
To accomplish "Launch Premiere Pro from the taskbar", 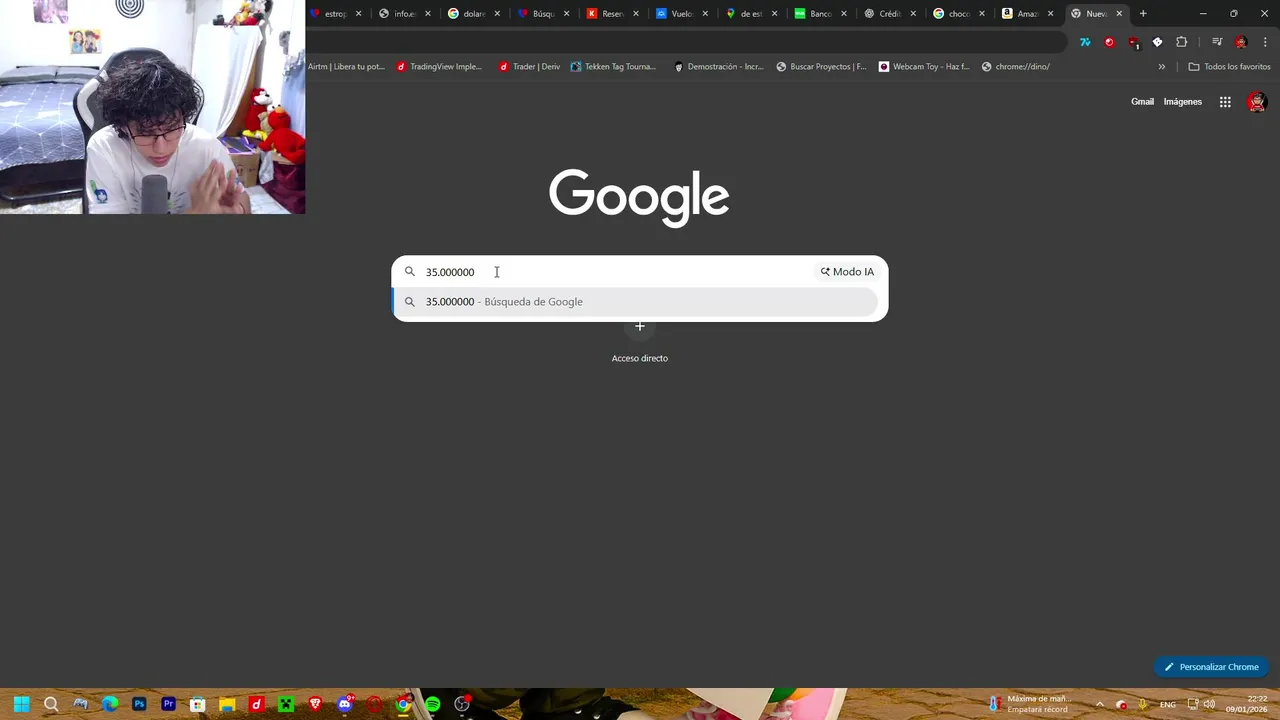I will (168, 704).
